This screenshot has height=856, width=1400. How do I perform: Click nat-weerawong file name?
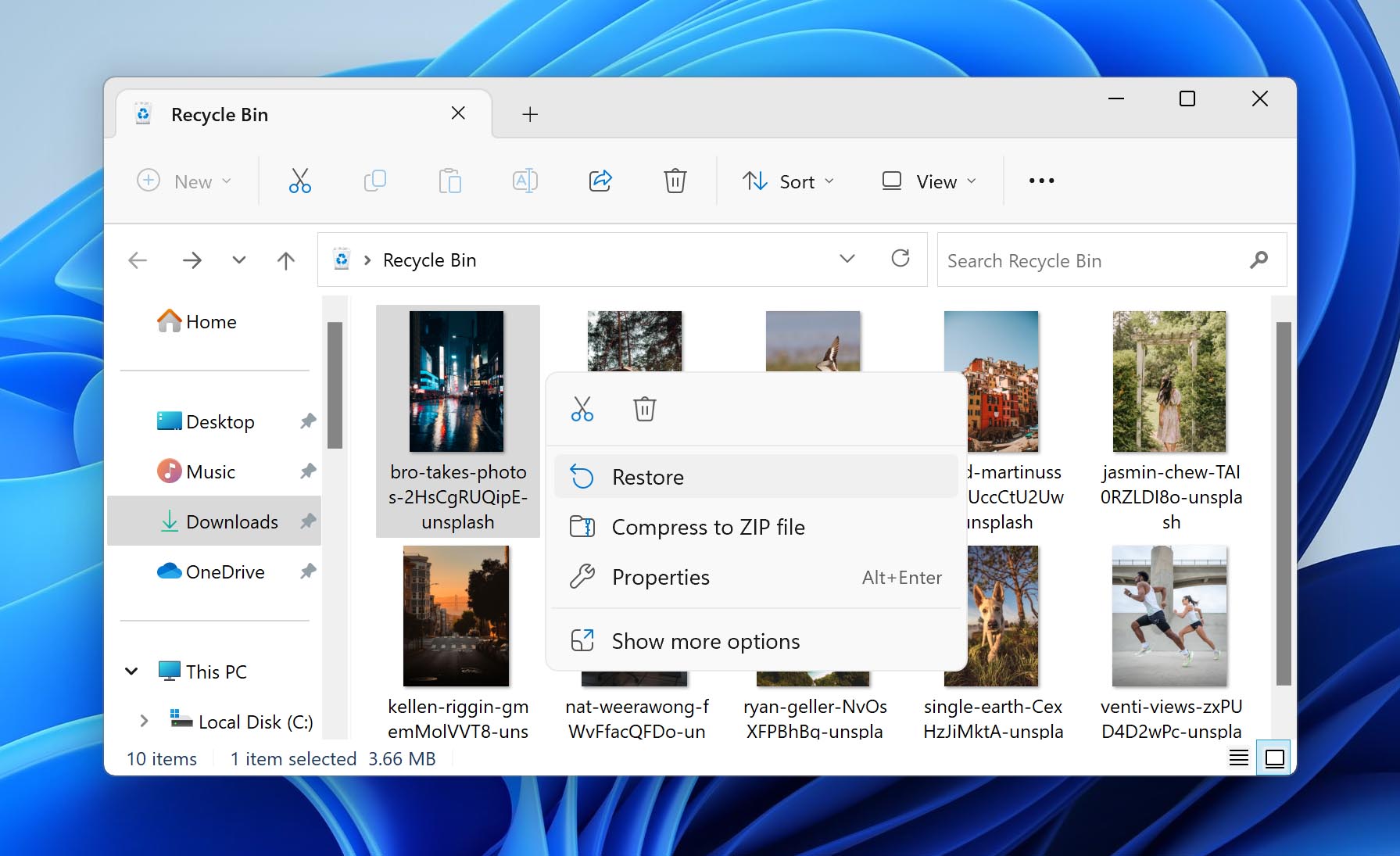click(637, 718)
